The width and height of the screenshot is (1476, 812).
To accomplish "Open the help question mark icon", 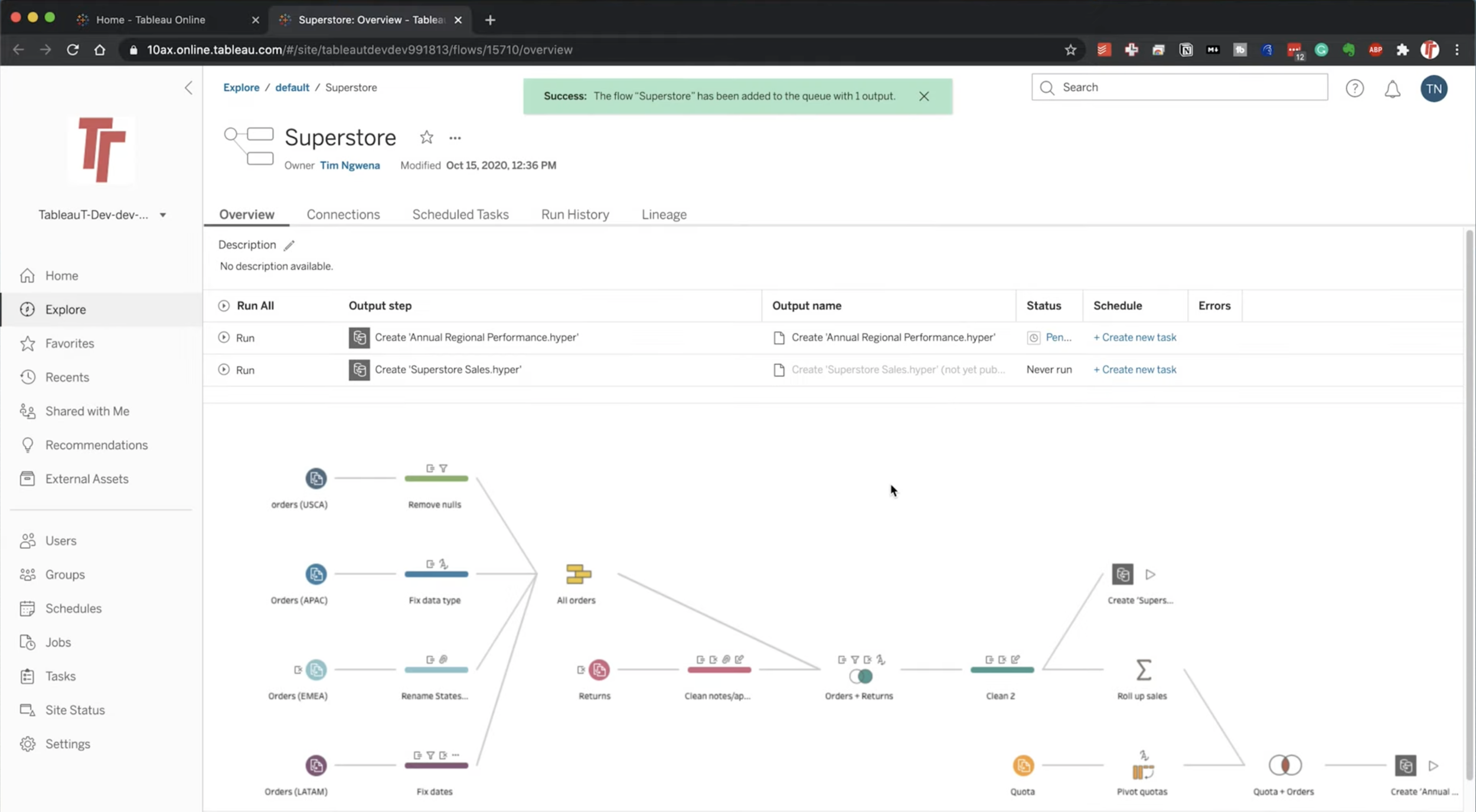I will 1354,89.
